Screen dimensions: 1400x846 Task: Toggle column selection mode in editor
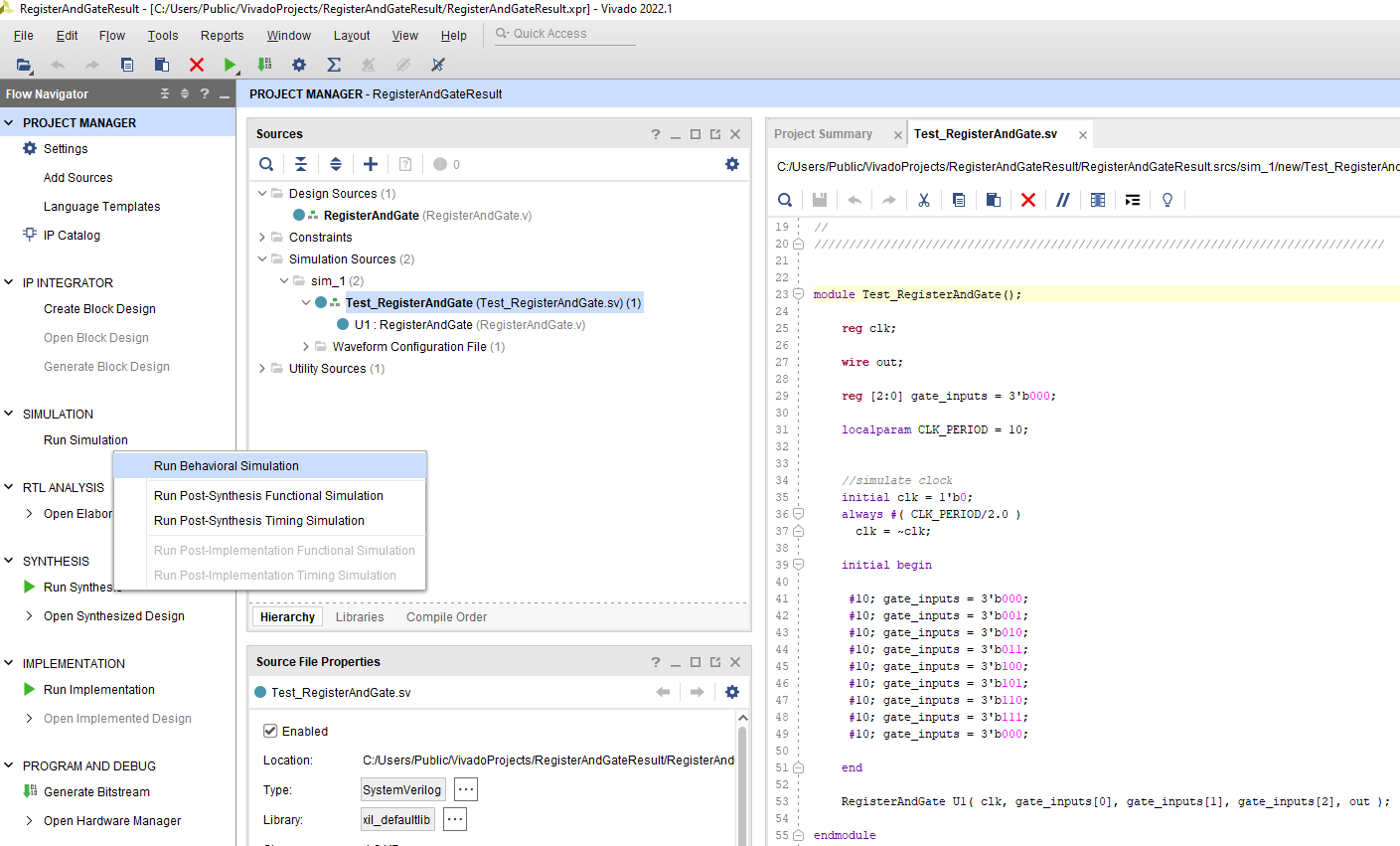[1098, 200]
